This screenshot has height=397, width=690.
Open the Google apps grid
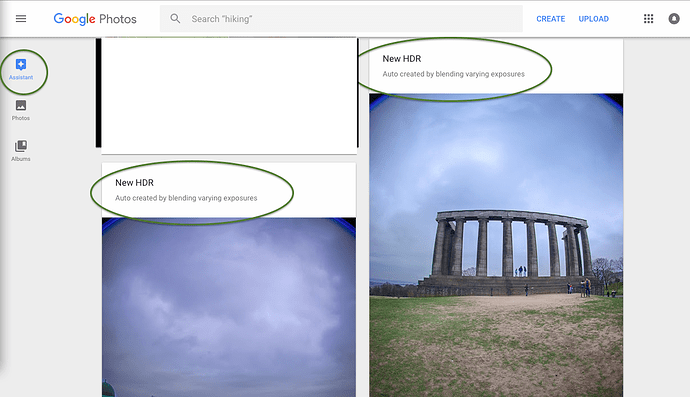coord(648,18)
